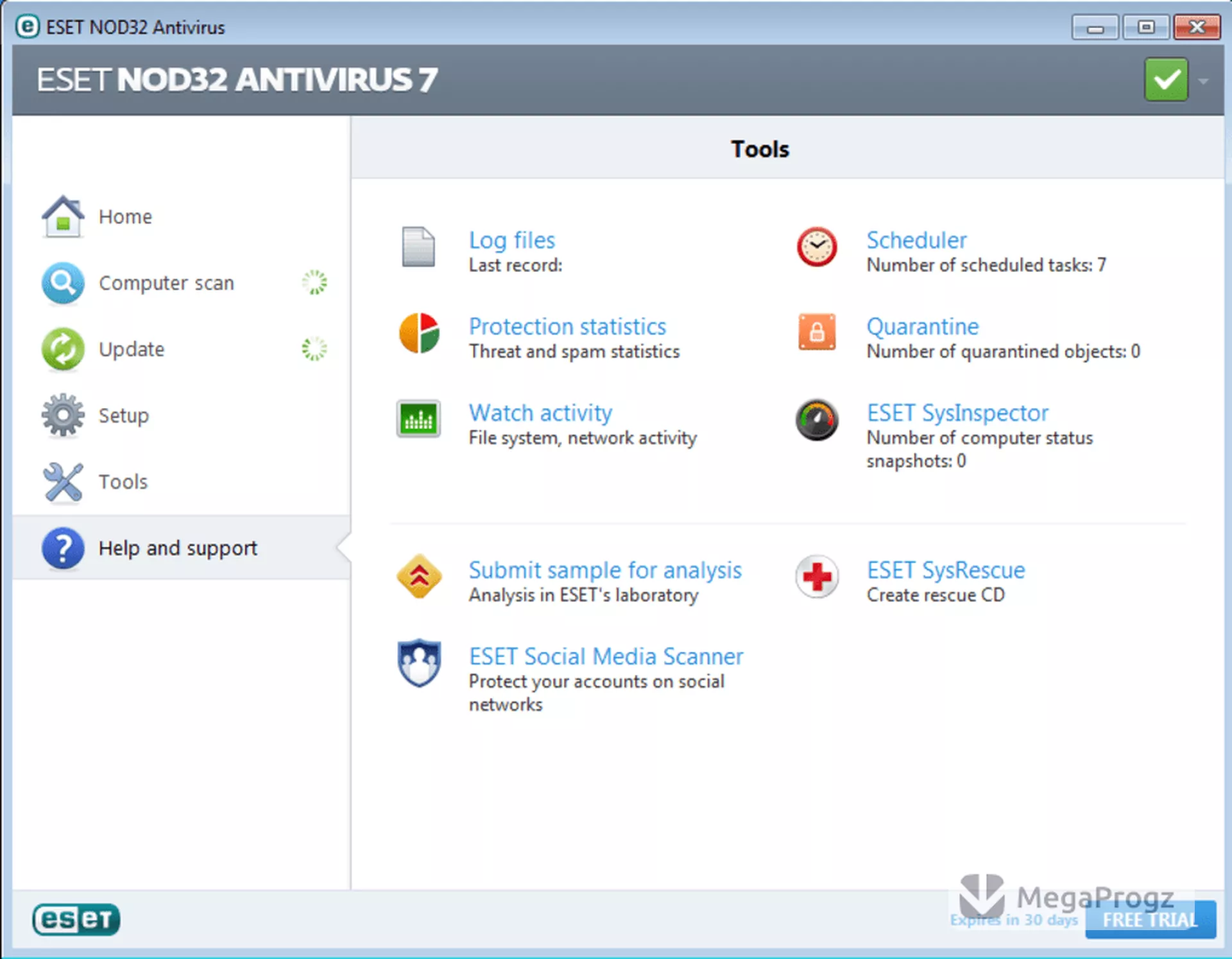Open the Computer scan section
1232x959 pixels.
pyautogui.click(x=166, y=283)
